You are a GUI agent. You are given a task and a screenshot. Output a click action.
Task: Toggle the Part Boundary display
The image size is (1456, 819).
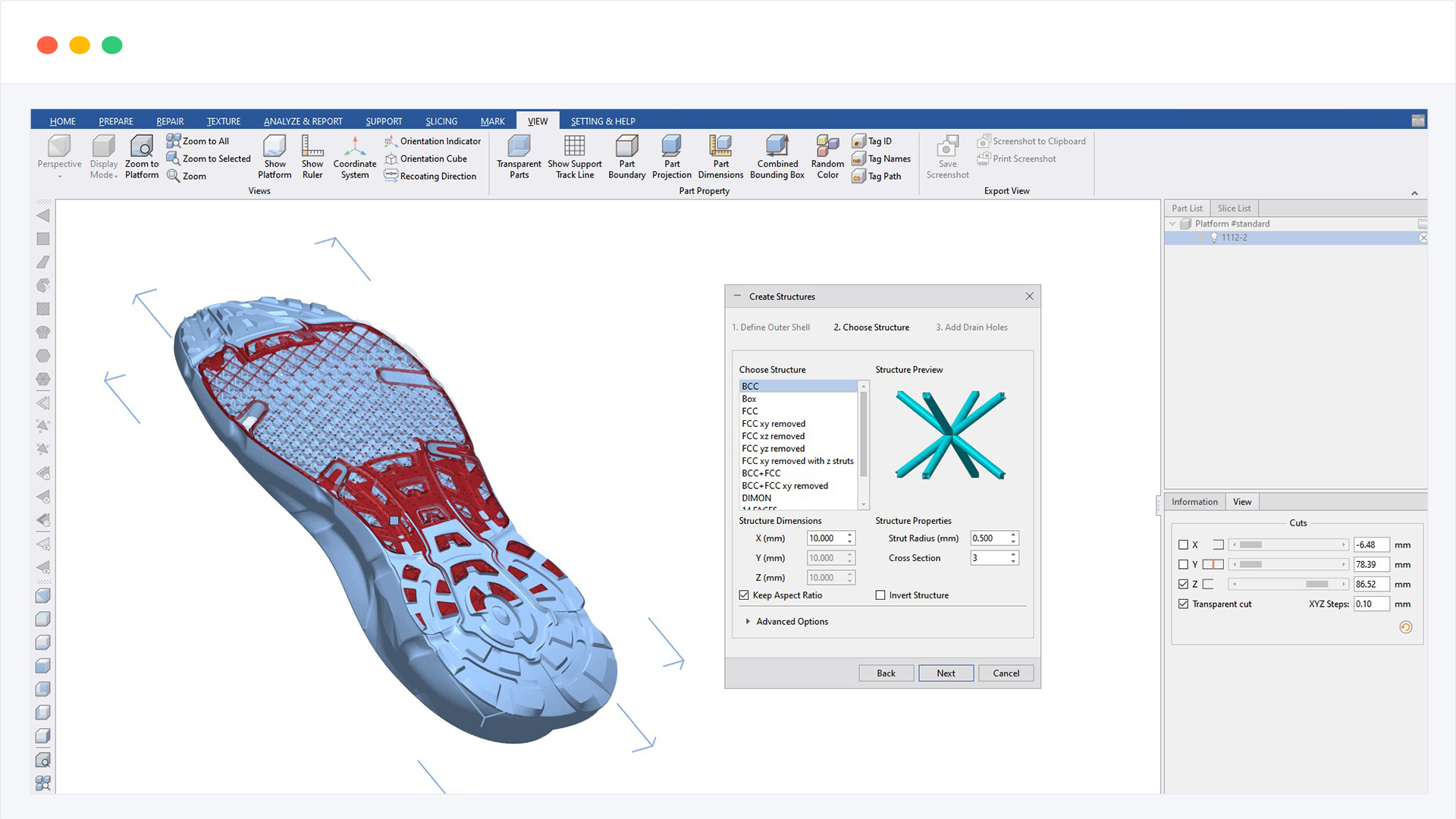click(x=627, y=157)
